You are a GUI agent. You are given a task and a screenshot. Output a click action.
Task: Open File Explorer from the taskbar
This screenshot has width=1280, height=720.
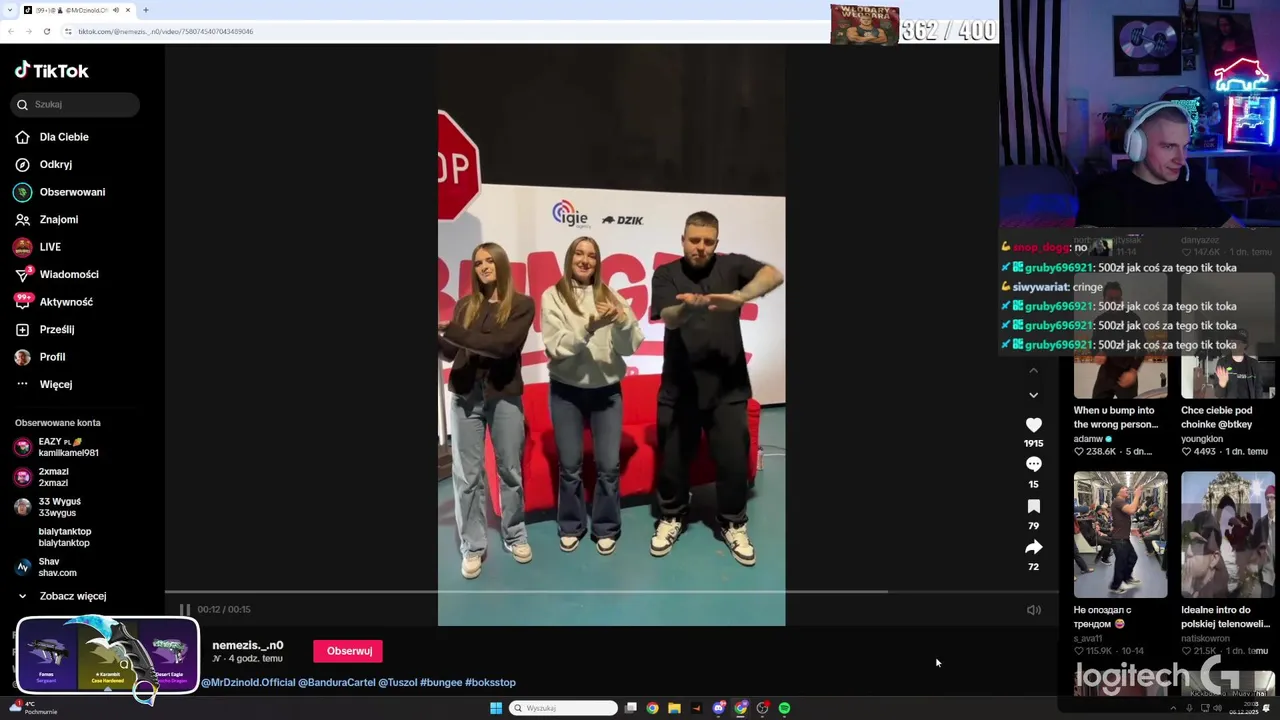point(674,708)
